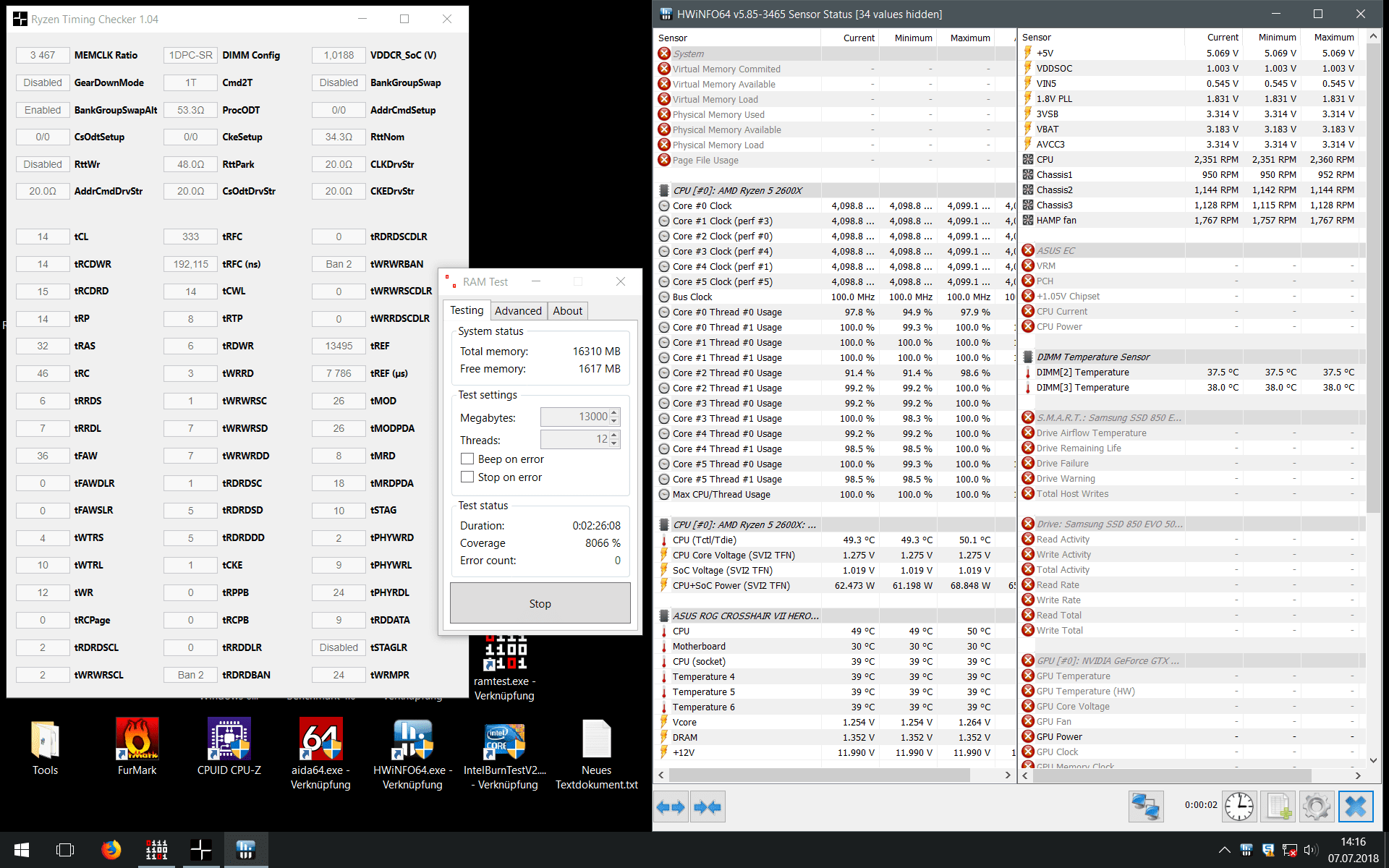
Task: Open the Windows Start menu
Action: 22,850
